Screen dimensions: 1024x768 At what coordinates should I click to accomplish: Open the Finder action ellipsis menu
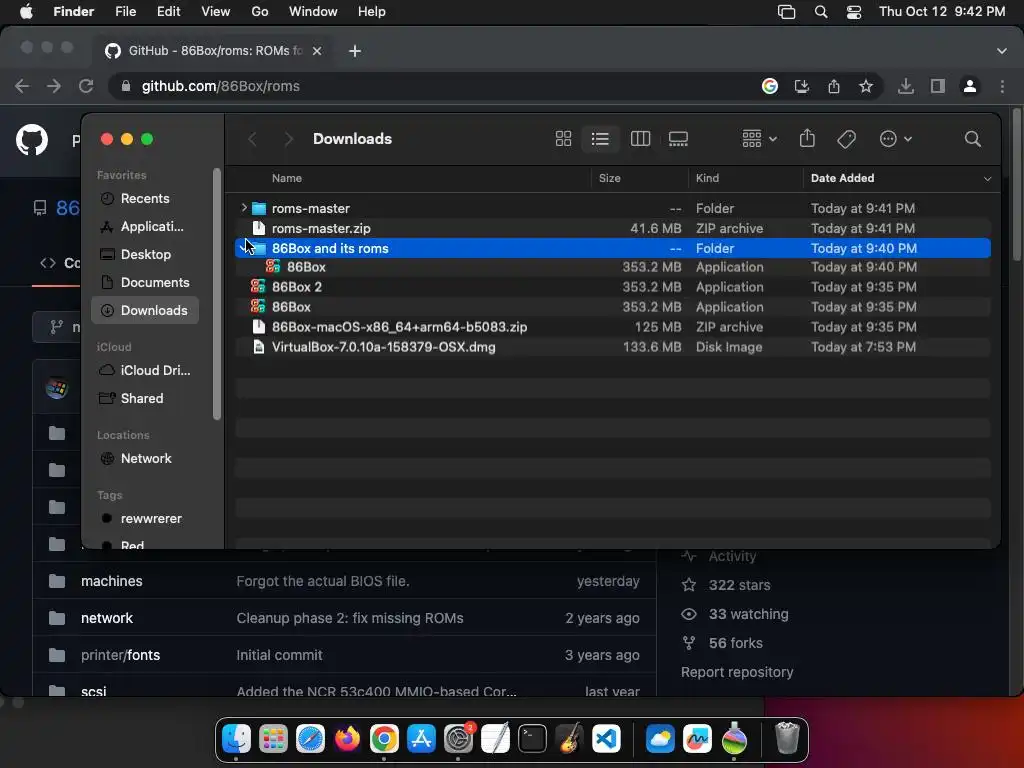point(895,138)
